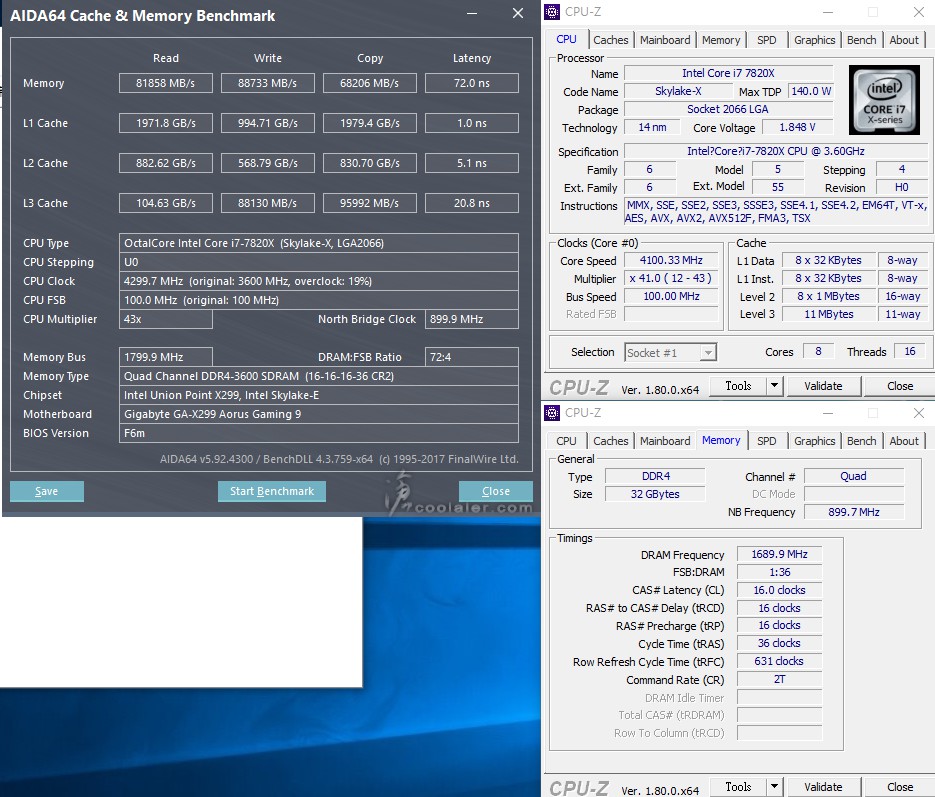The height and width of the screenshot is (797, 935).
Task: Expand Tools dropdown arrow in top CPU-Z window
Action: 774,386
